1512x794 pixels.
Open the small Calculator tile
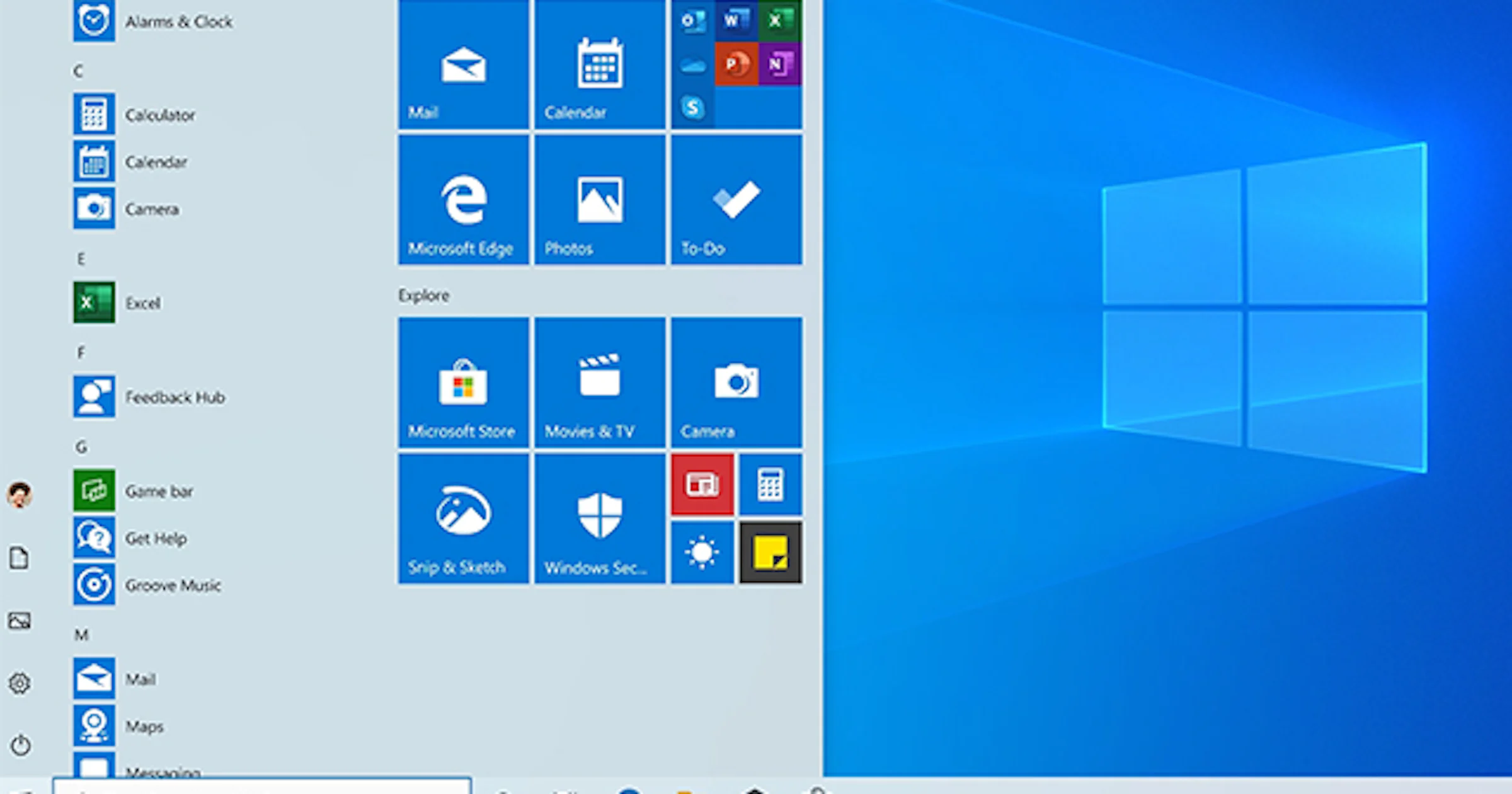click(770, 485)
